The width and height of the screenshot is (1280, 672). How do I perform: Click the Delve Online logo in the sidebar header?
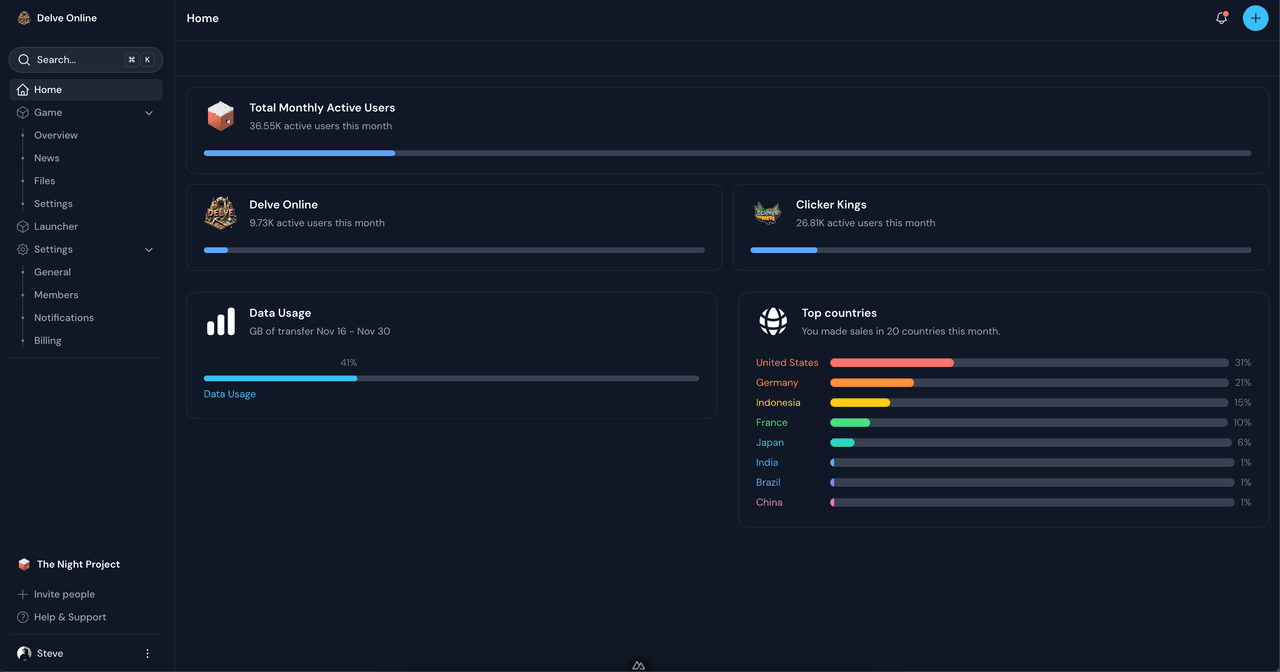coord(22,17)
